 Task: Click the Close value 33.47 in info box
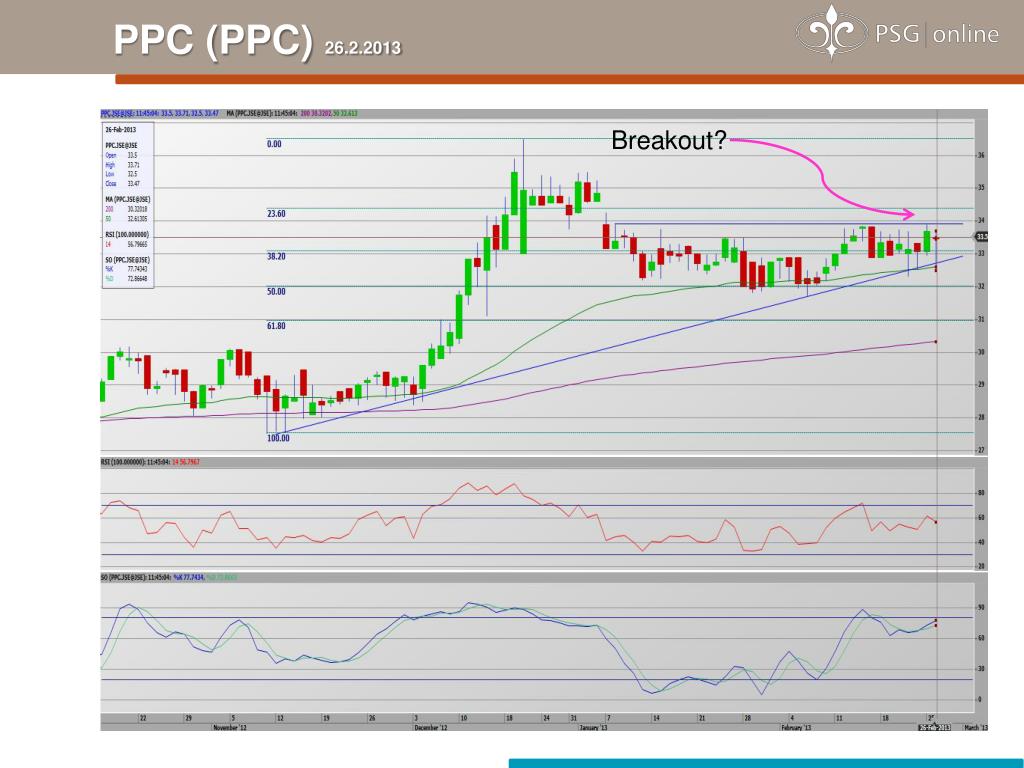pos(134,184)
